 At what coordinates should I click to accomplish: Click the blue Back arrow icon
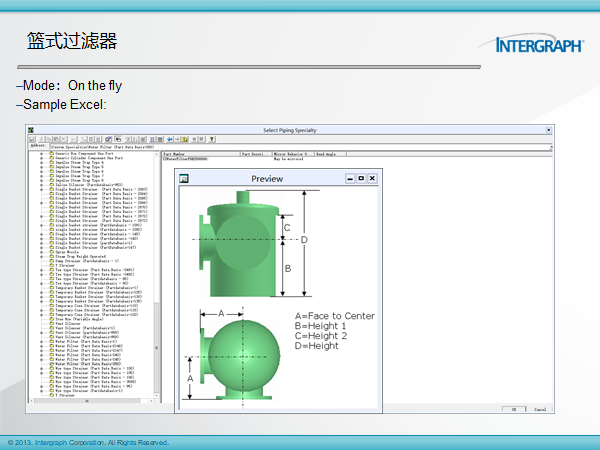[x=170, y=139]
